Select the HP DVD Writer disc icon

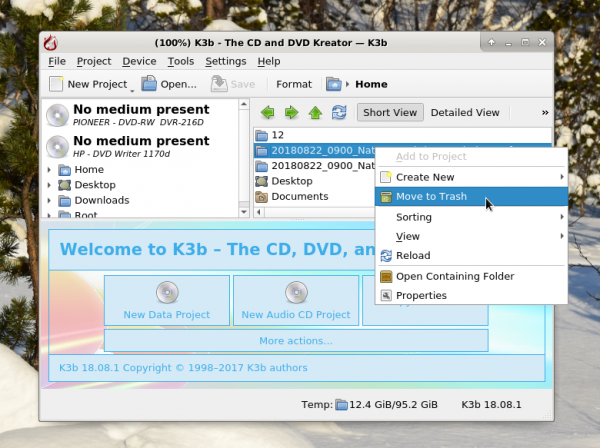tap(57, 147)
